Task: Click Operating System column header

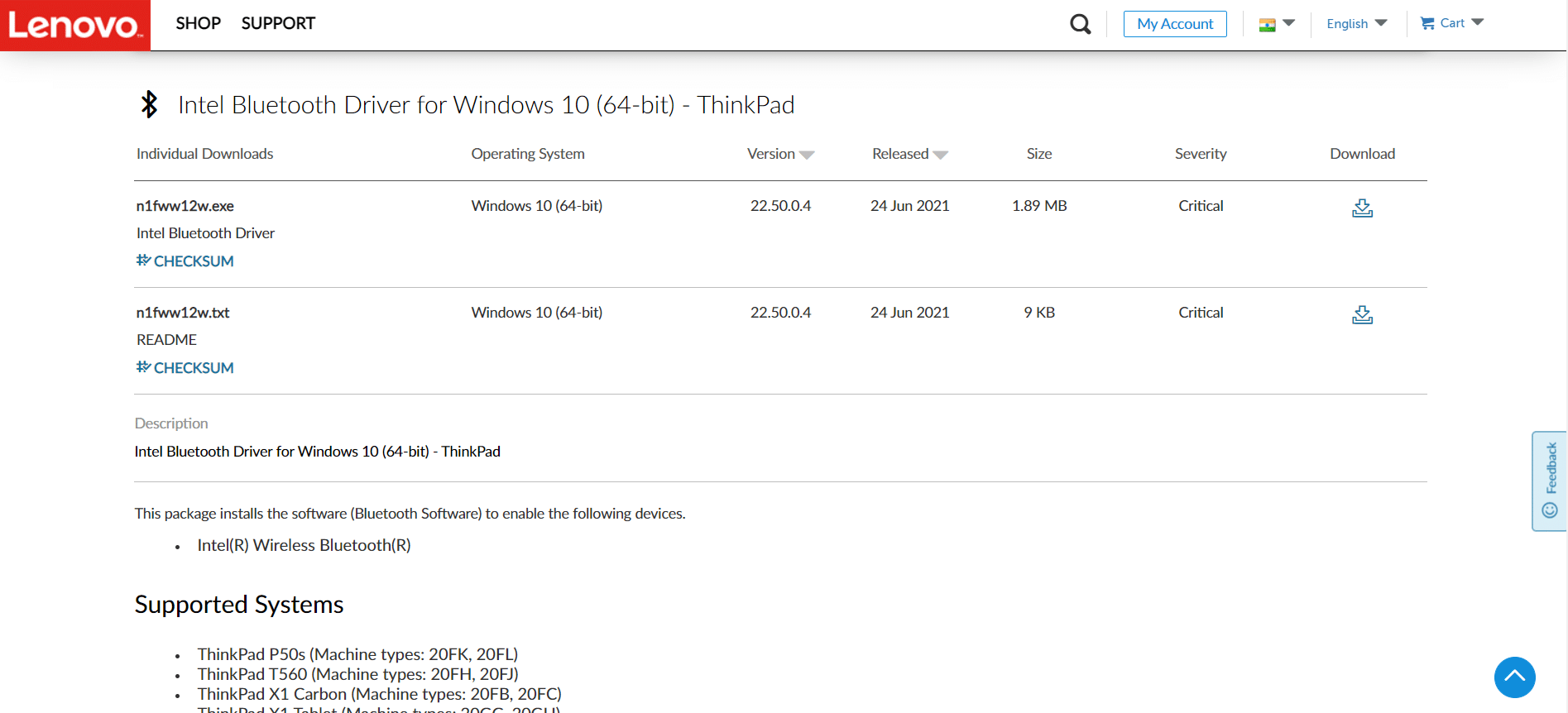Action: [528, 154]
